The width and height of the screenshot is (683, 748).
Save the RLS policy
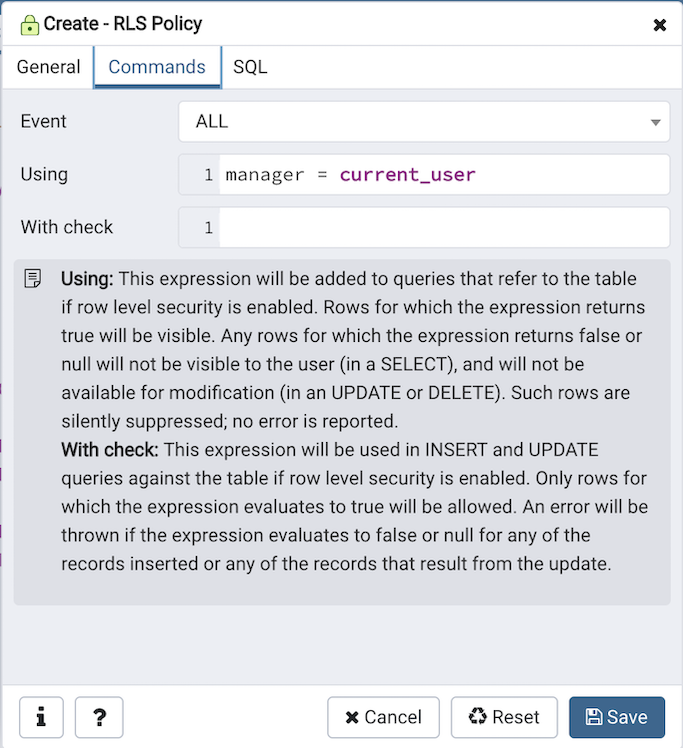pos(617,717)
